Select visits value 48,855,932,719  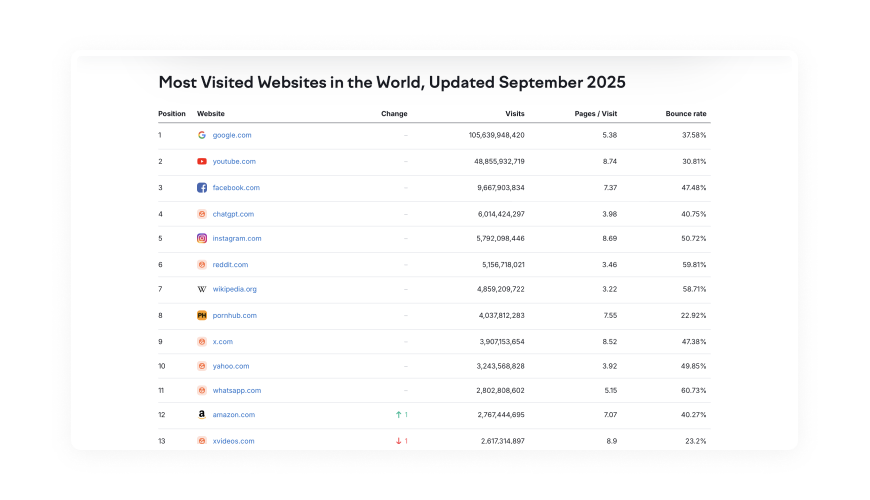[499, 161]
